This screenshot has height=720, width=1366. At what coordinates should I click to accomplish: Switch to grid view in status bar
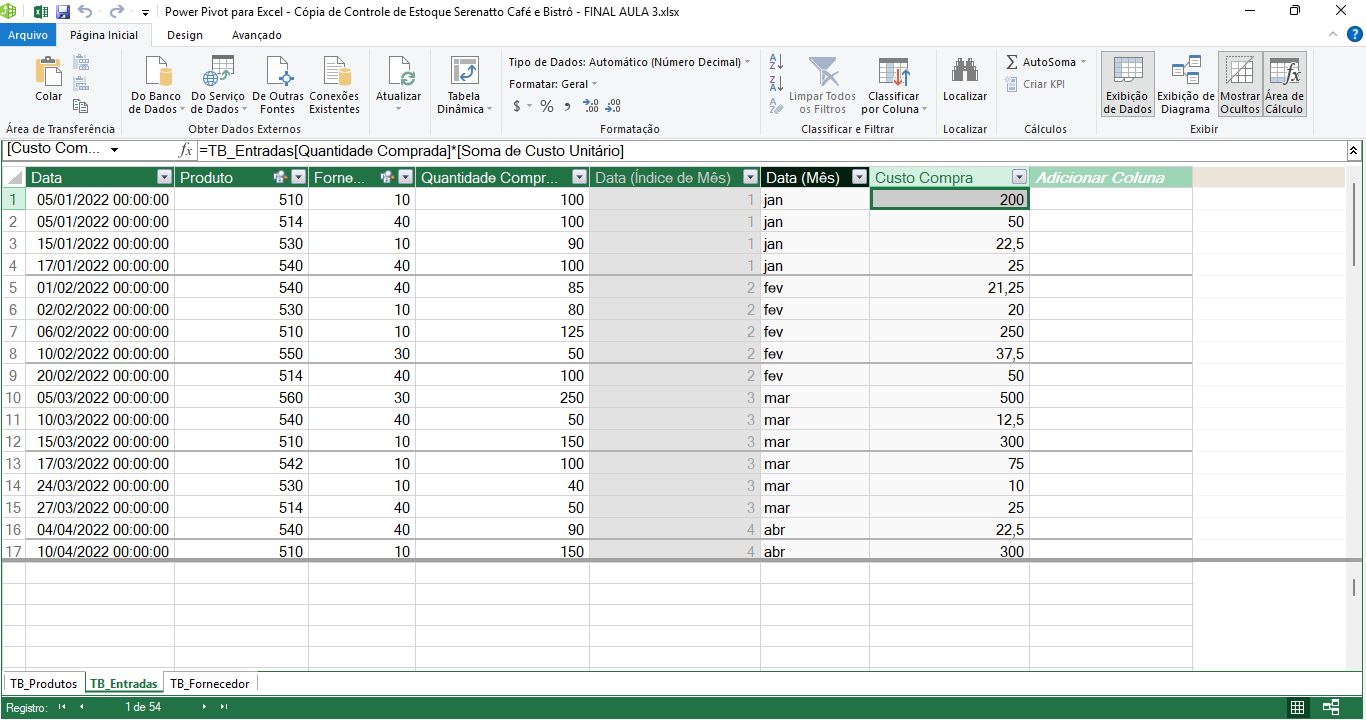1298,707
